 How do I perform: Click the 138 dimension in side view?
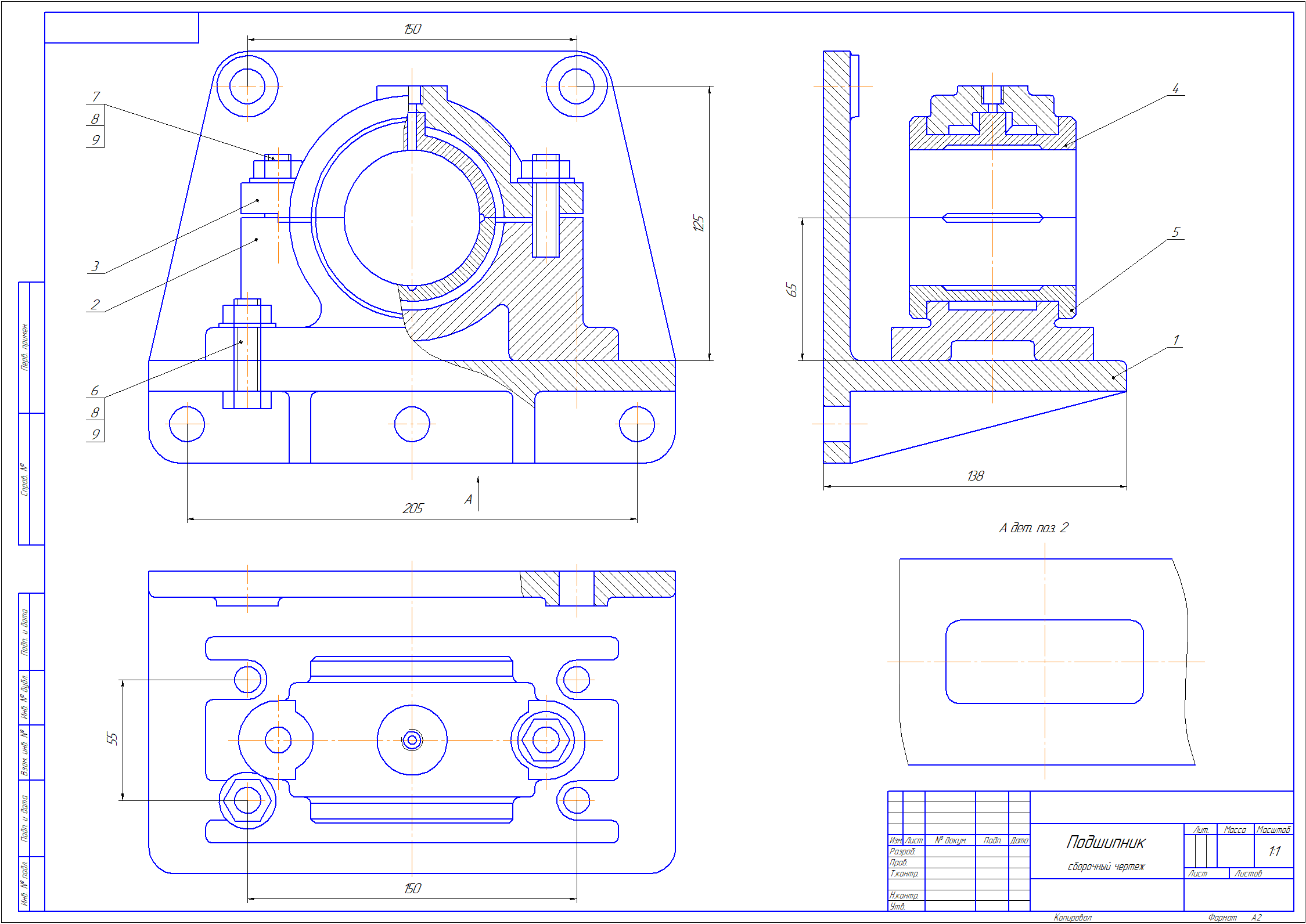click(975, 476)
